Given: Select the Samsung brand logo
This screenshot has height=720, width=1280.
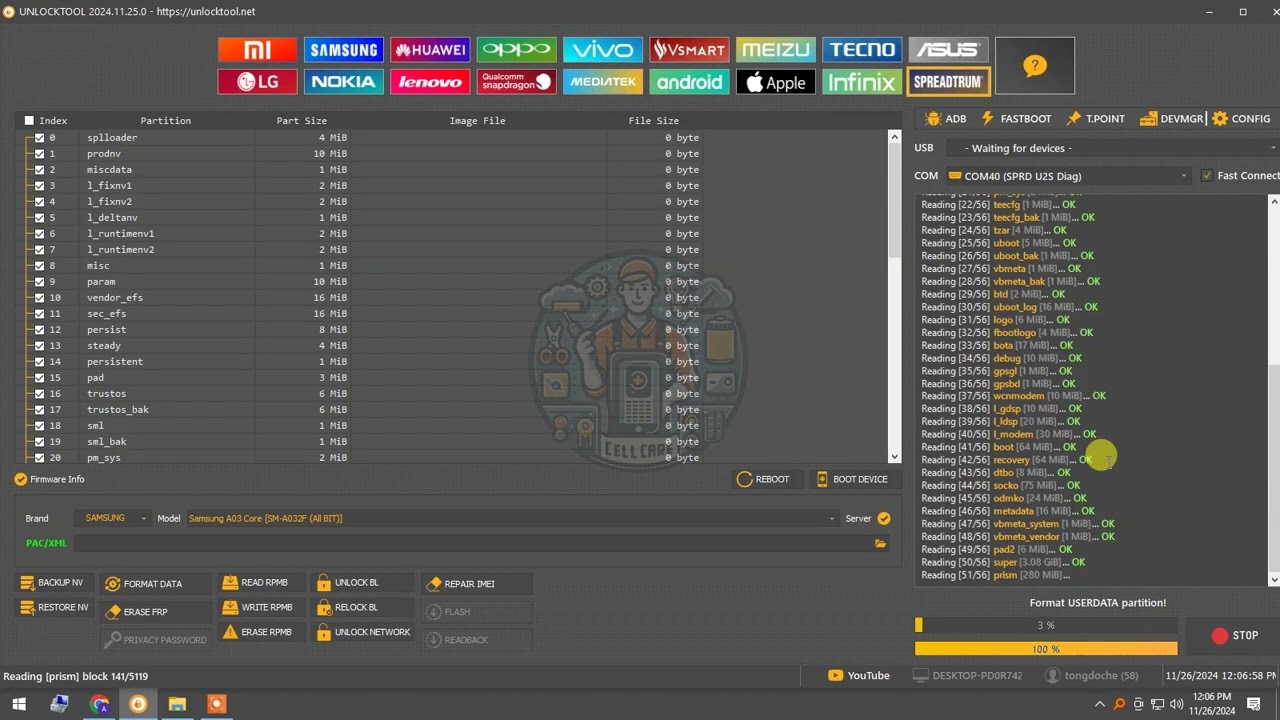Looking at the screenshot, I should [x=343, y=50].
